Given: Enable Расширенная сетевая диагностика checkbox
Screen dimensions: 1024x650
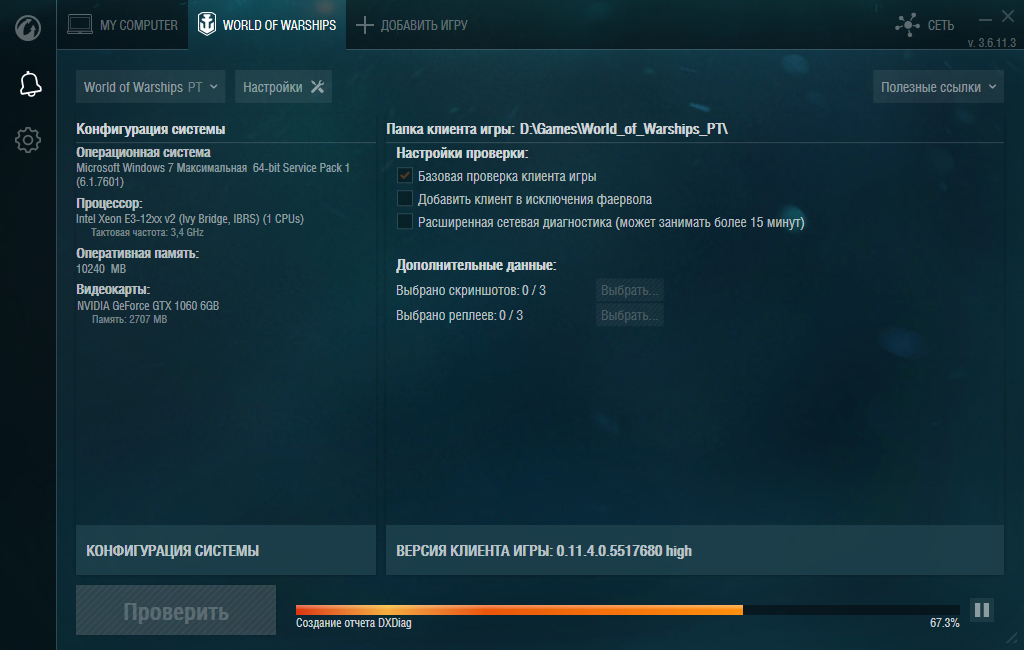Looking at the screenshot, I should [405, 221].
